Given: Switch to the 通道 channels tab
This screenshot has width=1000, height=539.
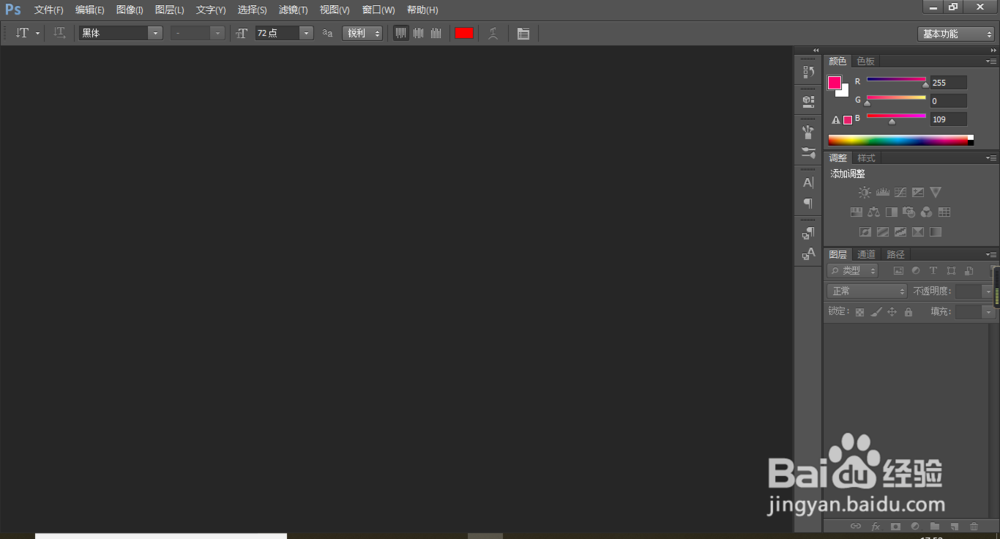Looking at the screenshot, I should (x=866, y=255).
